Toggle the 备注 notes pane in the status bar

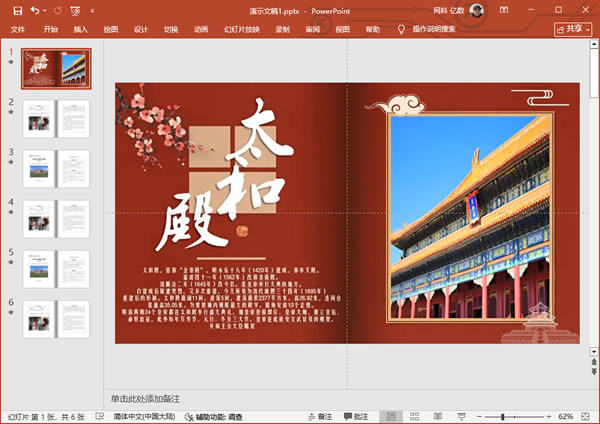318,416
